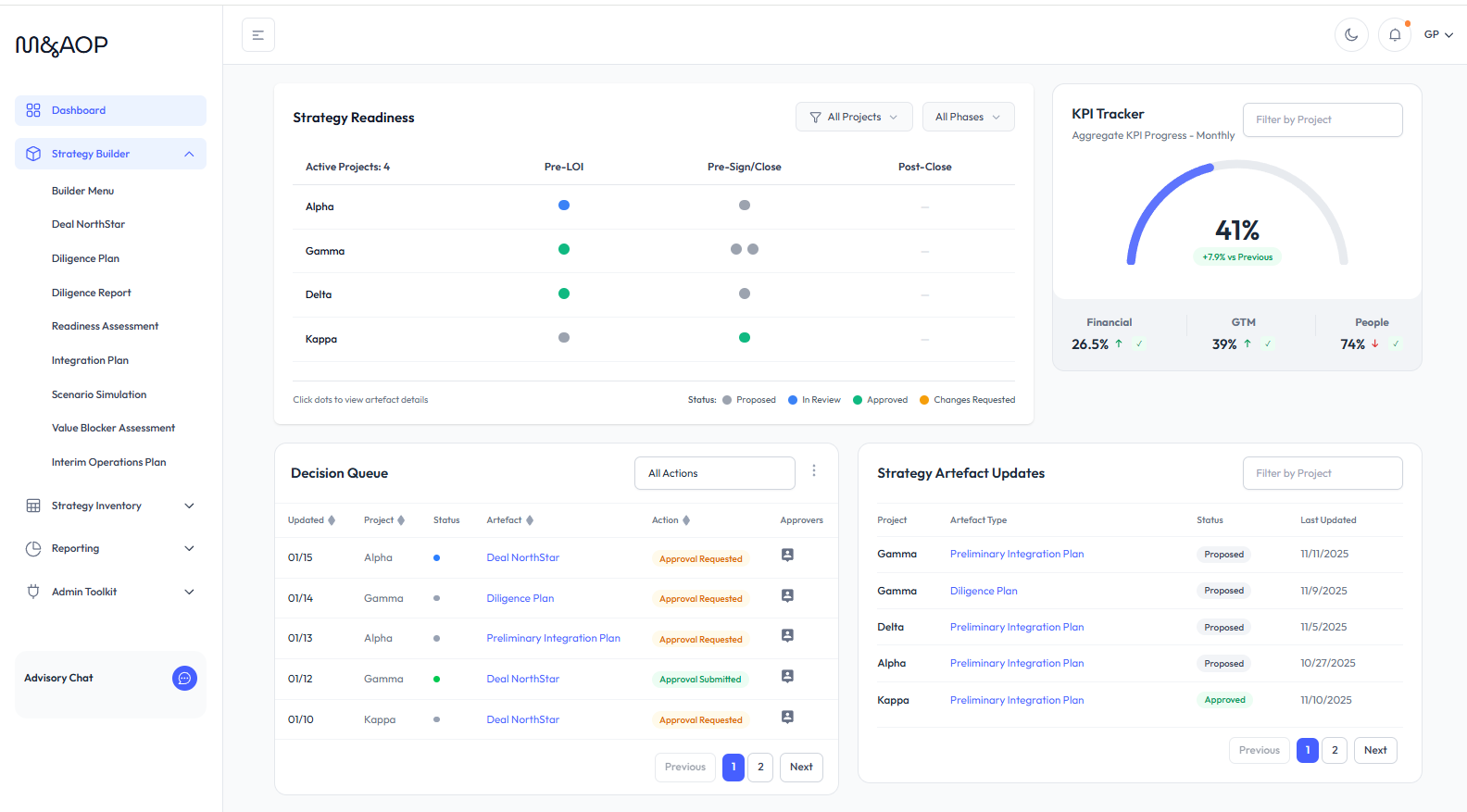
Task: Click approvers icon in 01/12 row
Action: click(x=788, y=676)
